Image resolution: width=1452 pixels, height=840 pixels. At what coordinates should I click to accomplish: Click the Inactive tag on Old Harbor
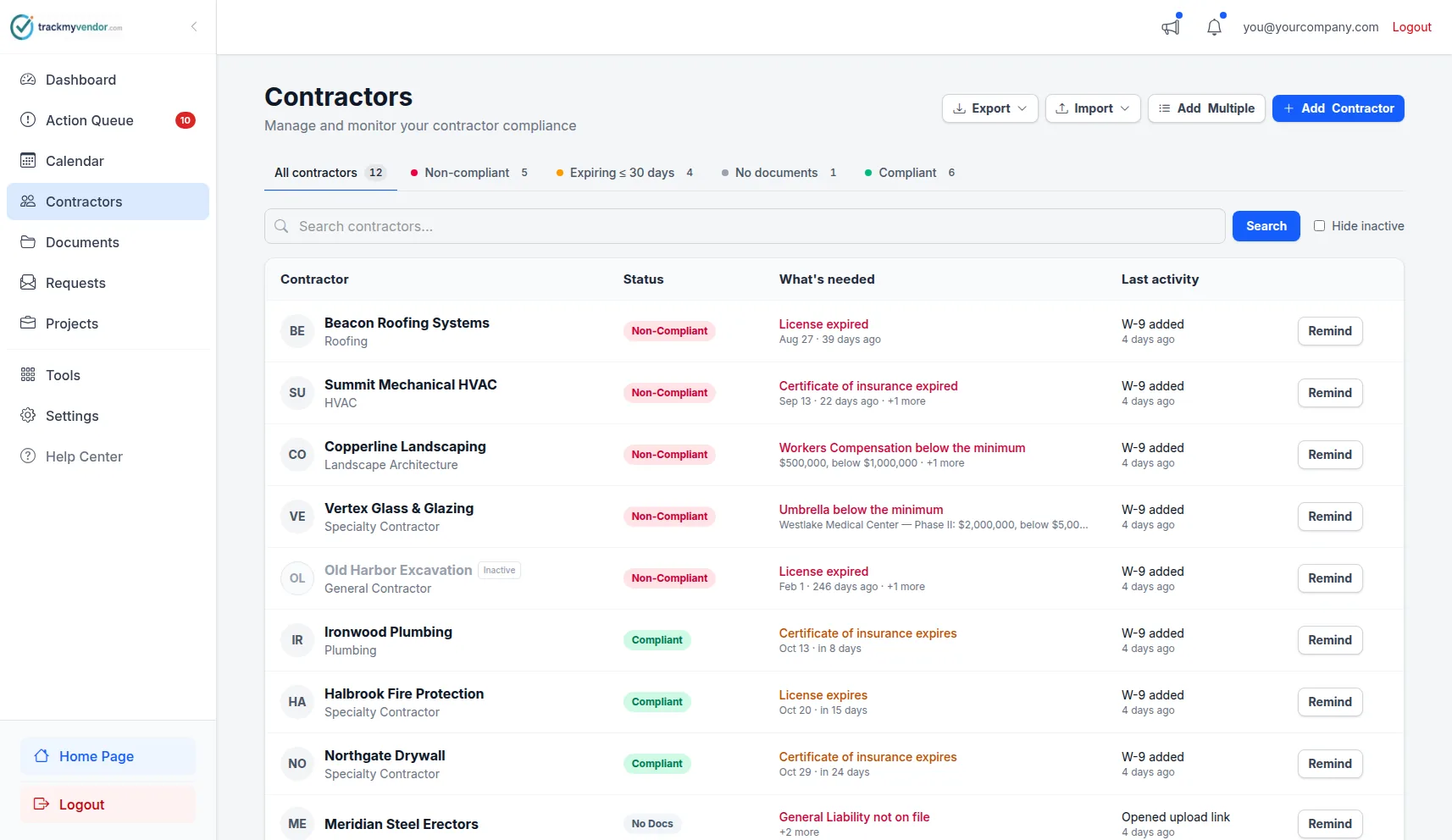coord(499,570)
